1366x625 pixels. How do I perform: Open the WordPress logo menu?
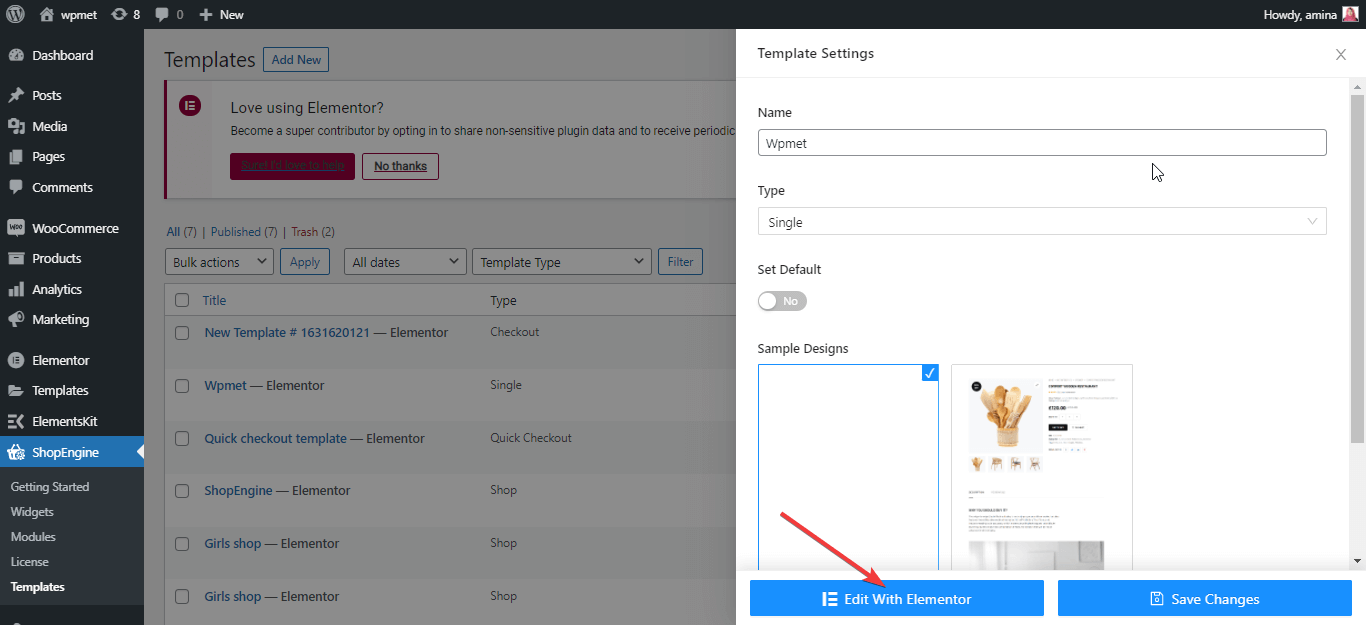pos(15,14)
